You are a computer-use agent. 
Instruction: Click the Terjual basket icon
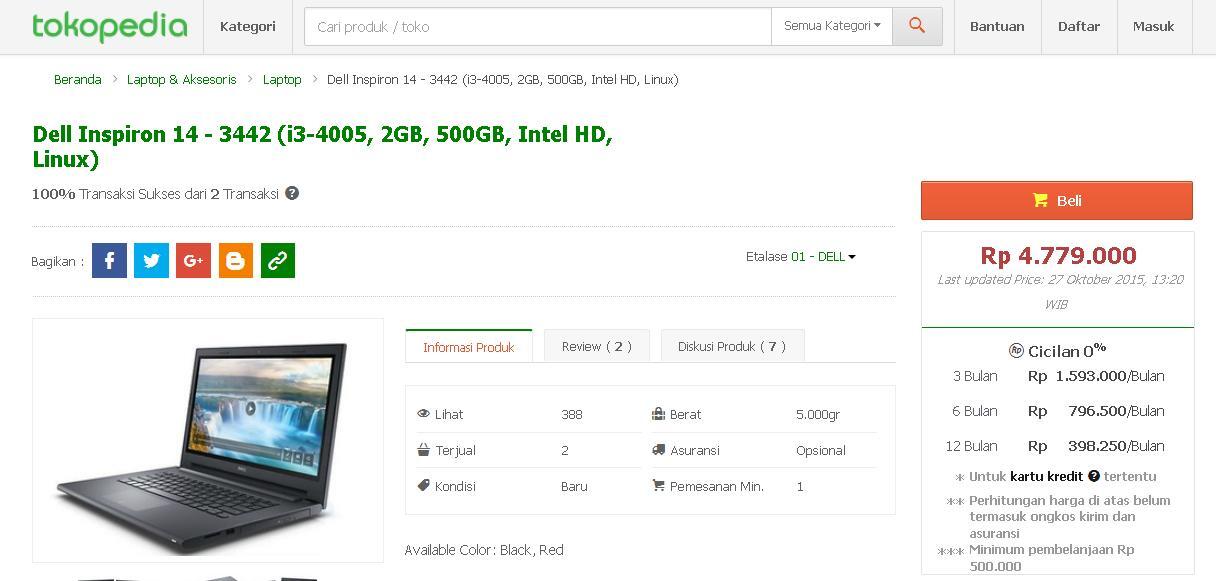pyautogui.click(x=424, y=450)
